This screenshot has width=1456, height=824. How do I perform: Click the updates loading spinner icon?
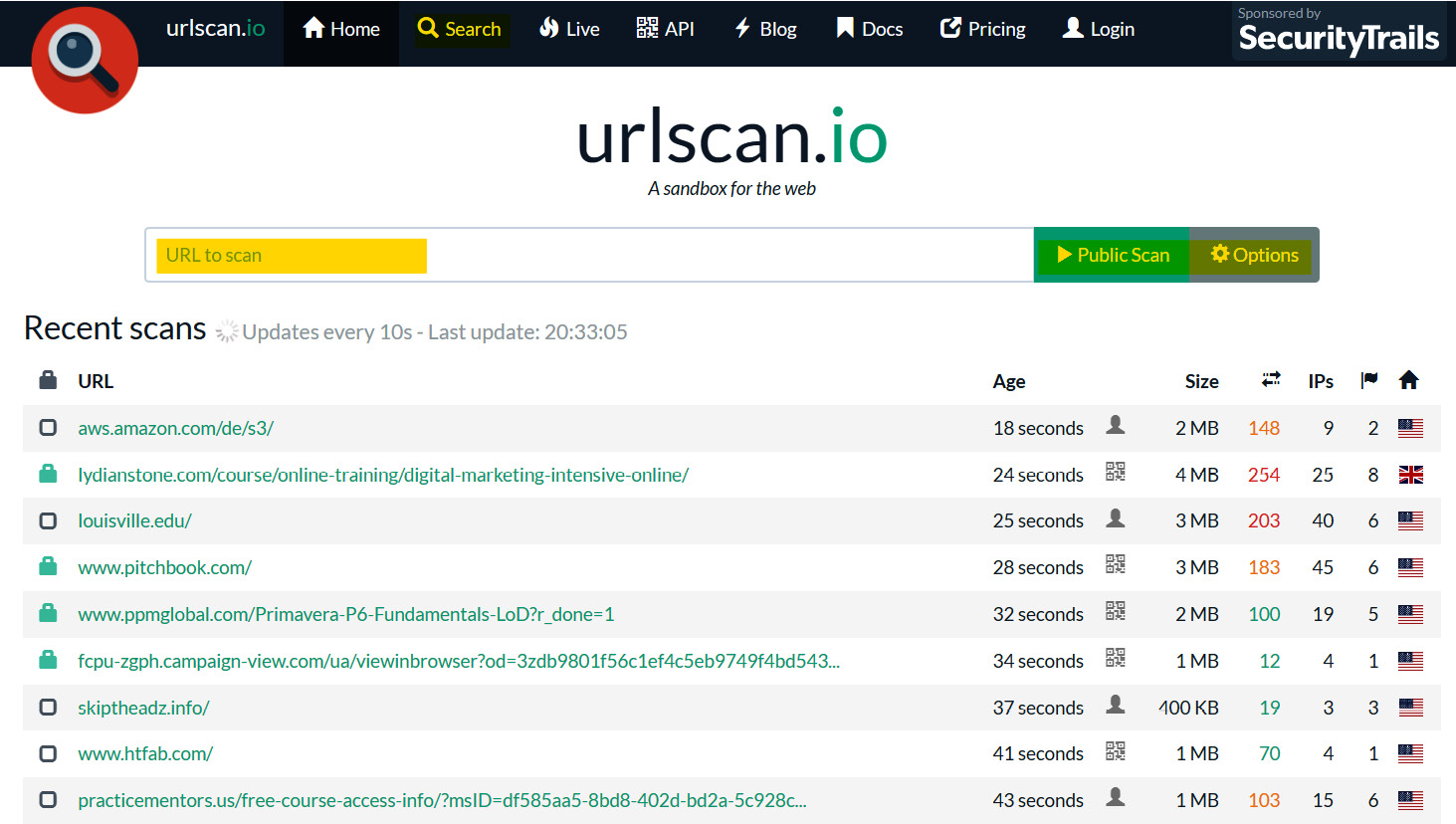(227, 331)
